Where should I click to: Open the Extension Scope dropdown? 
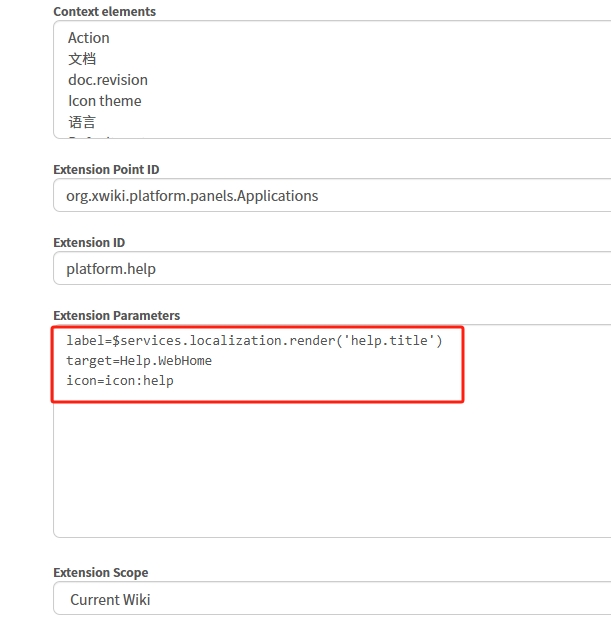[330, 600]
